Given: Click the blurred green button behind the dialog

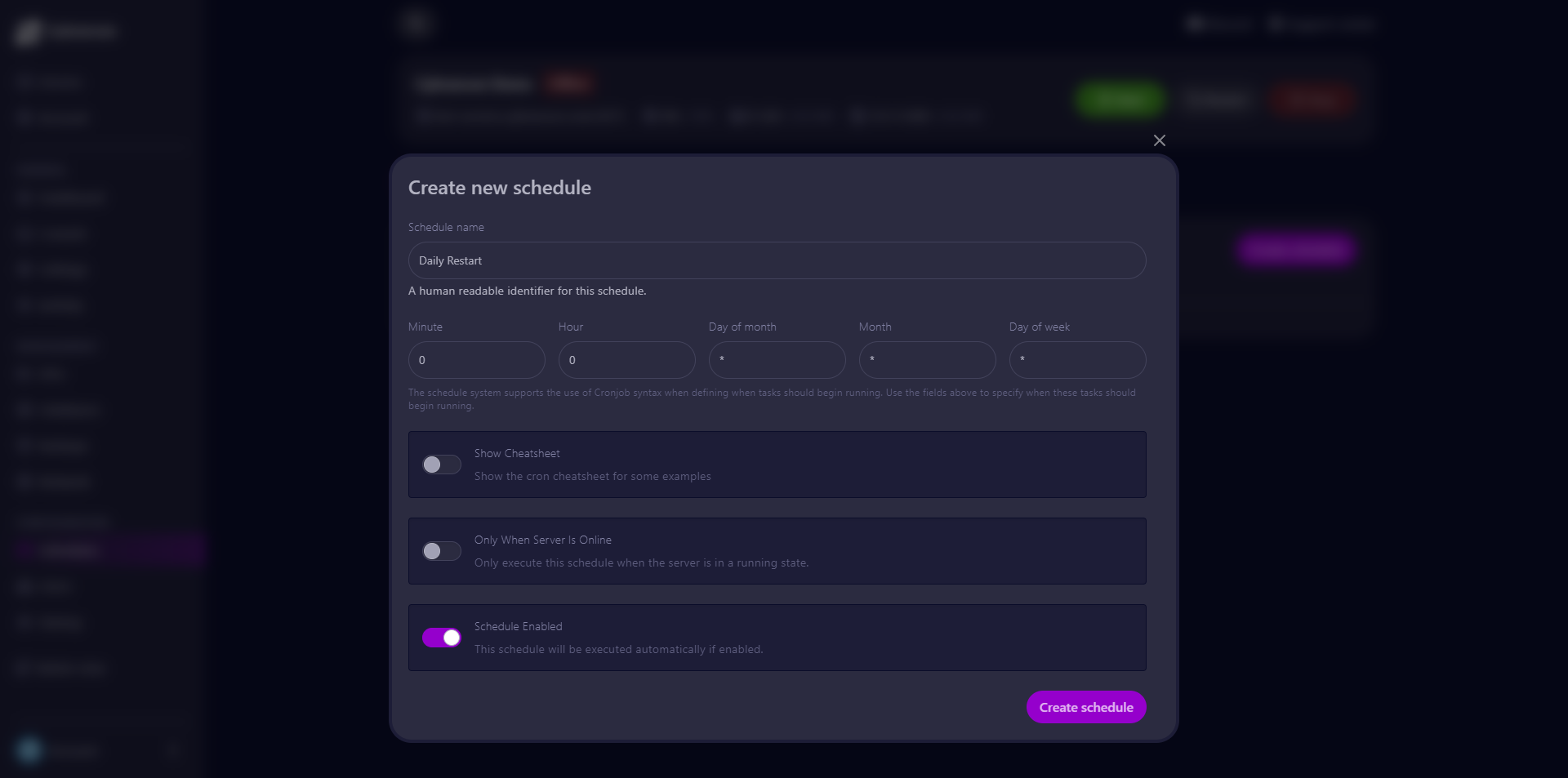Looking at the screenshot, I should pos(1120,100).
